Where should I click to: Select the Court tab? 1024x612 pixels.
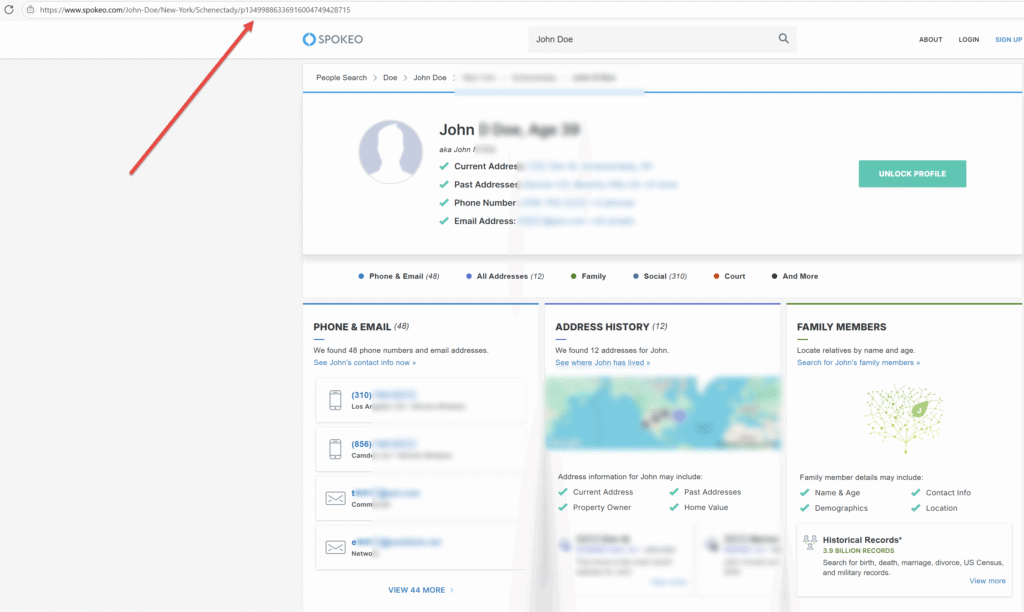pyautogui.click(x=729, y=276)
